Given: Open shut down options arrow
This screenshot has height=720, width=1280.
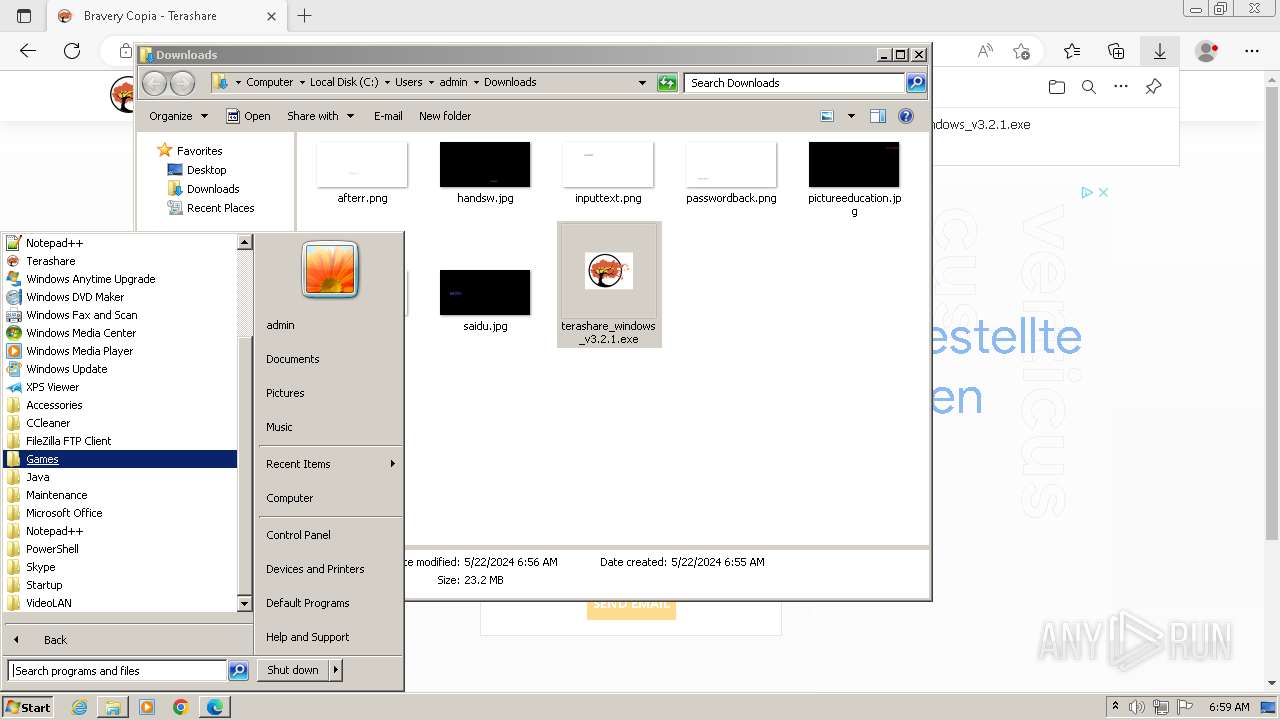Looking at the screenshot, I should click(336, 670).
